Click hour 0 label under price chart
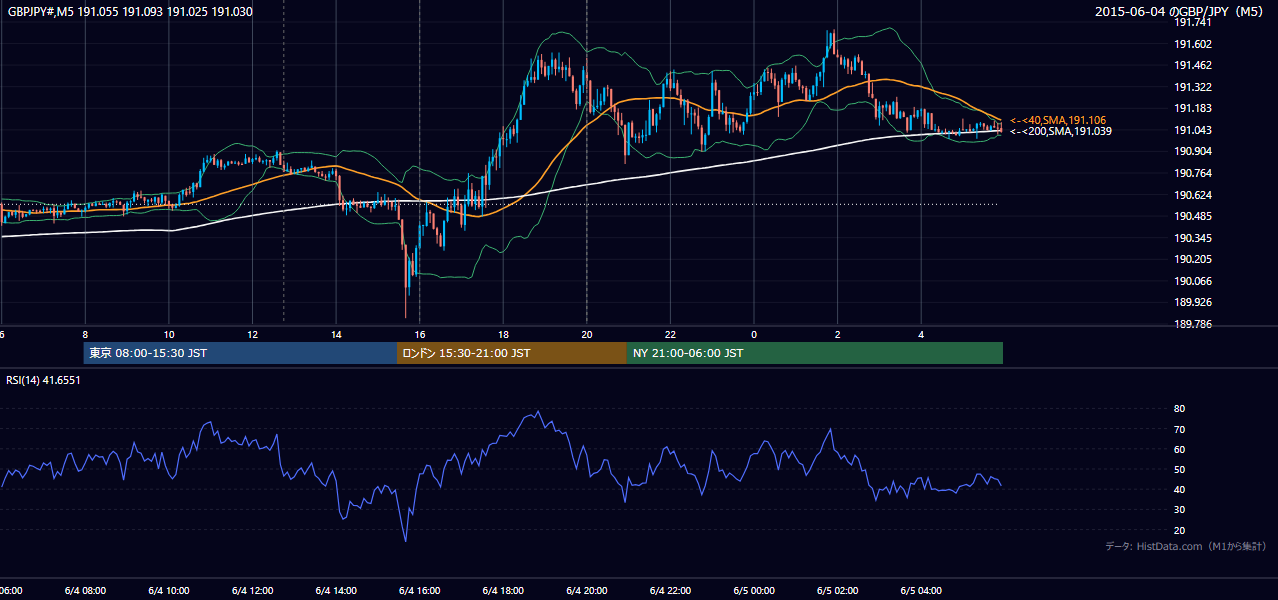Image resolution: width=1278 pixels, height=600 pixels. [754, 335]
